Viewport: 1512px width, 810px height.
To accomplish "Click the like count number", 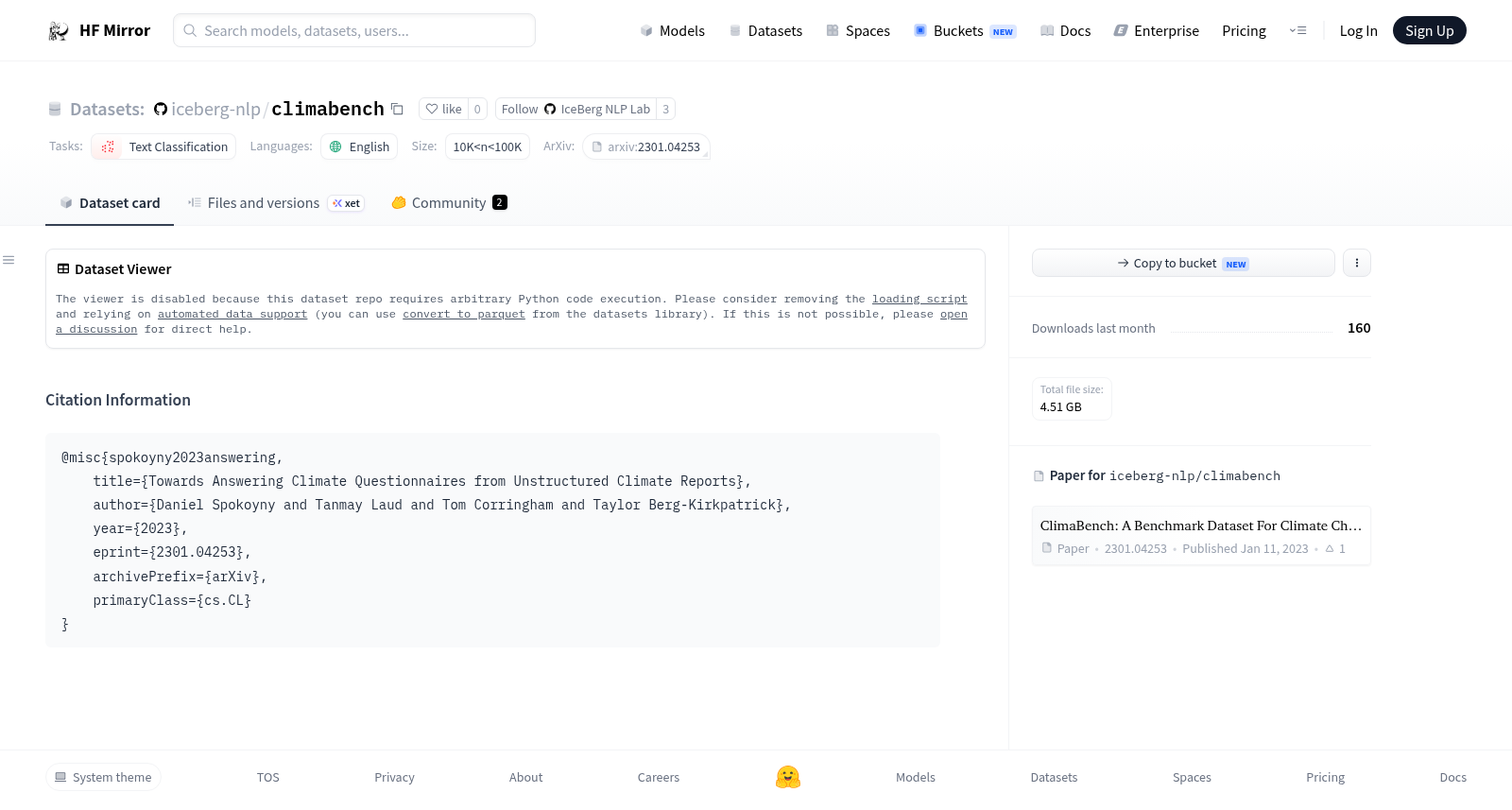I will (477, 109).
